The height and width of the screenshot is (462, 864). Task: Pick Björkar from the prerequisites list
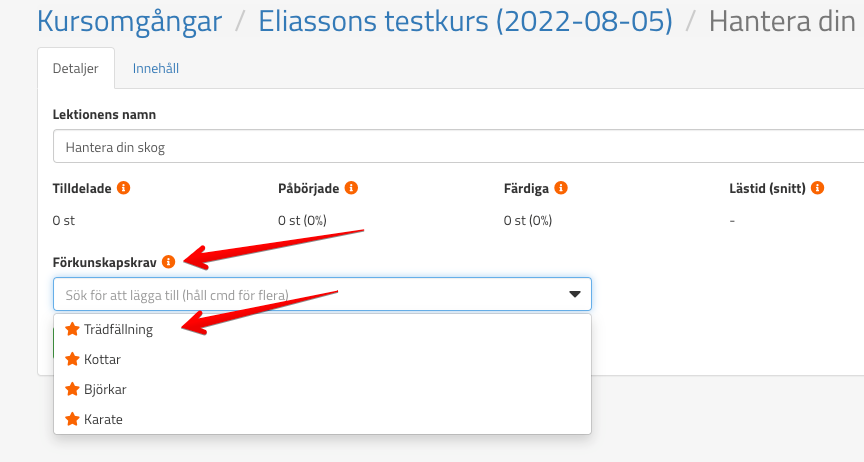pyautogui.click(x=105, y=389)
